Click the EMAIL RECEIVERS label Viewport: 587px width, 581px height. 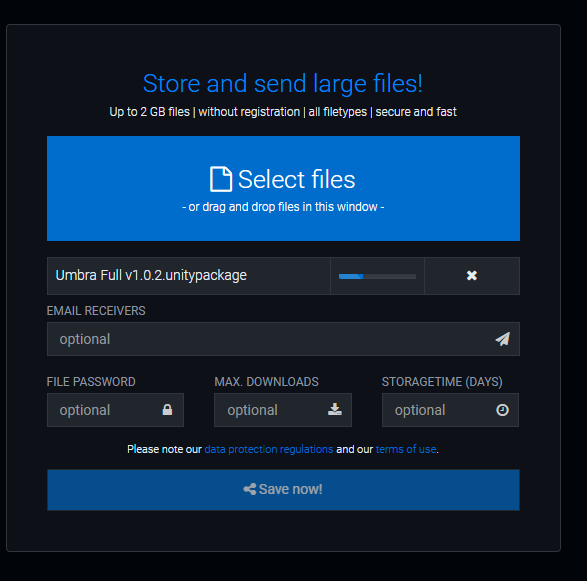pyautogui.click(x=96, y=311)
